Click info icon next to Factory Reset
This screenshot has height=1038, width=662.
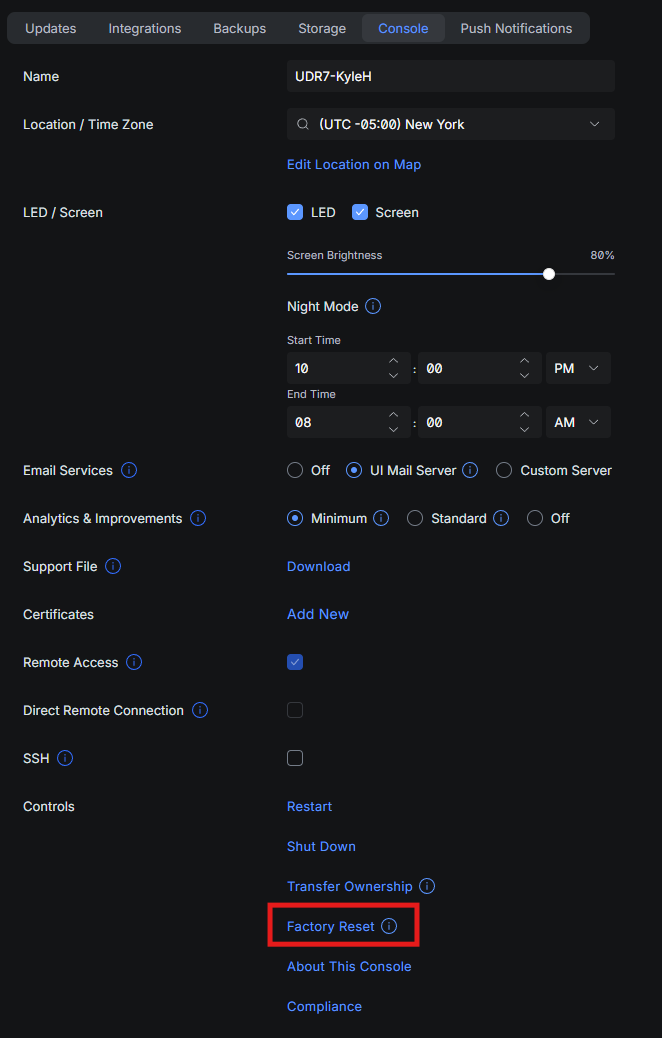coord(389,926)
